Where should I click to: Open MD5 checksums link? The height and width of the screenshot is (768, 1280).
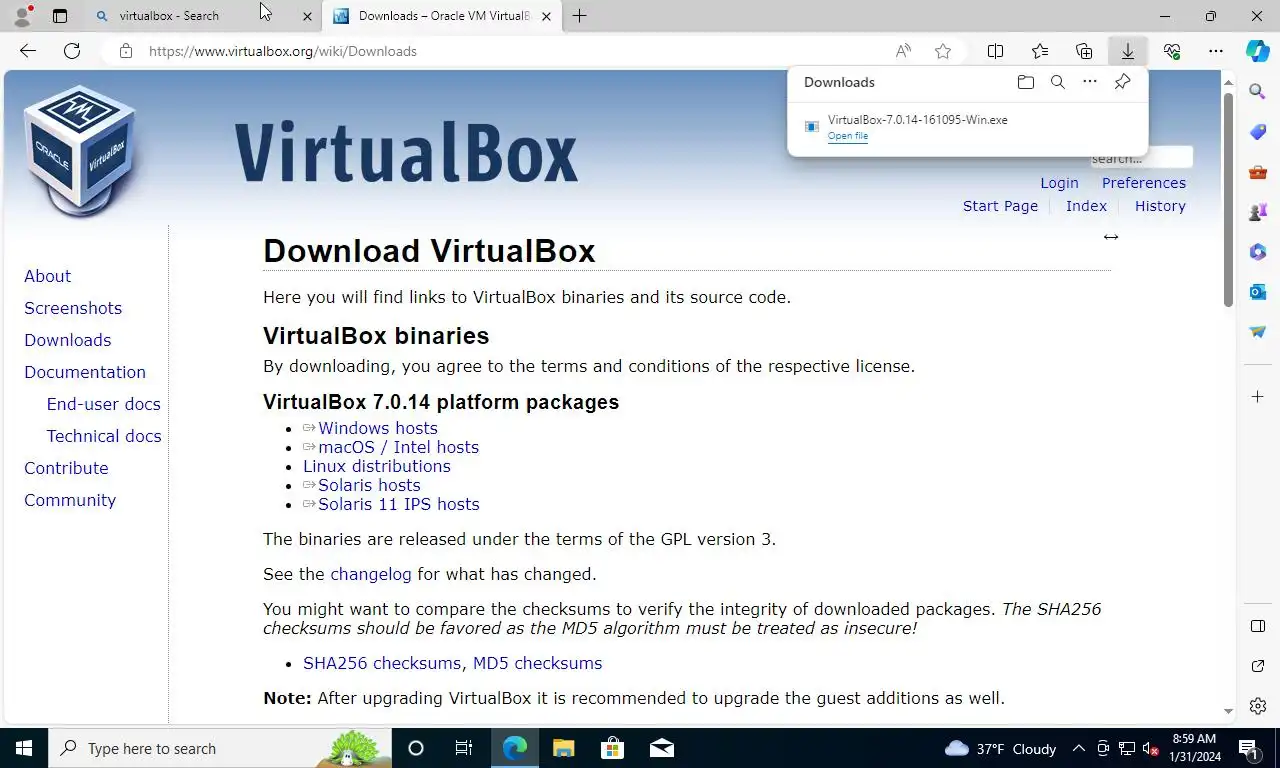point(537,663)
